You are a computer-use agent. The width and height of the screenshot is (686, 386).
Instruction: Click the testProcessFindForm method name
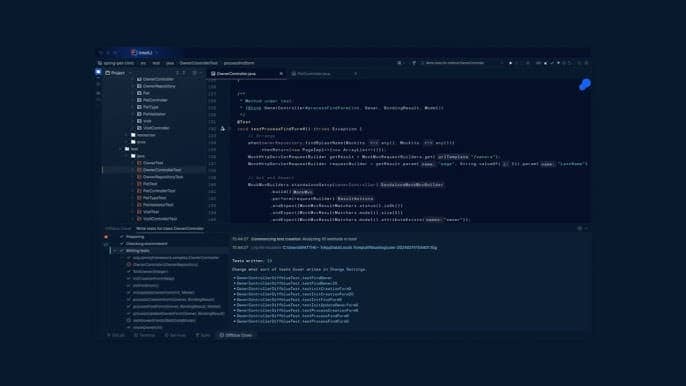click(280, 129)
